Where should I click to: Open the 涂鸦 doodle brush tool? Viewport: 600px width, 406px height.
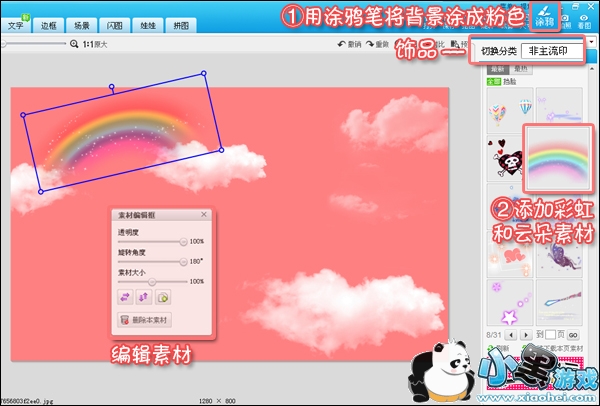[545, 16]
